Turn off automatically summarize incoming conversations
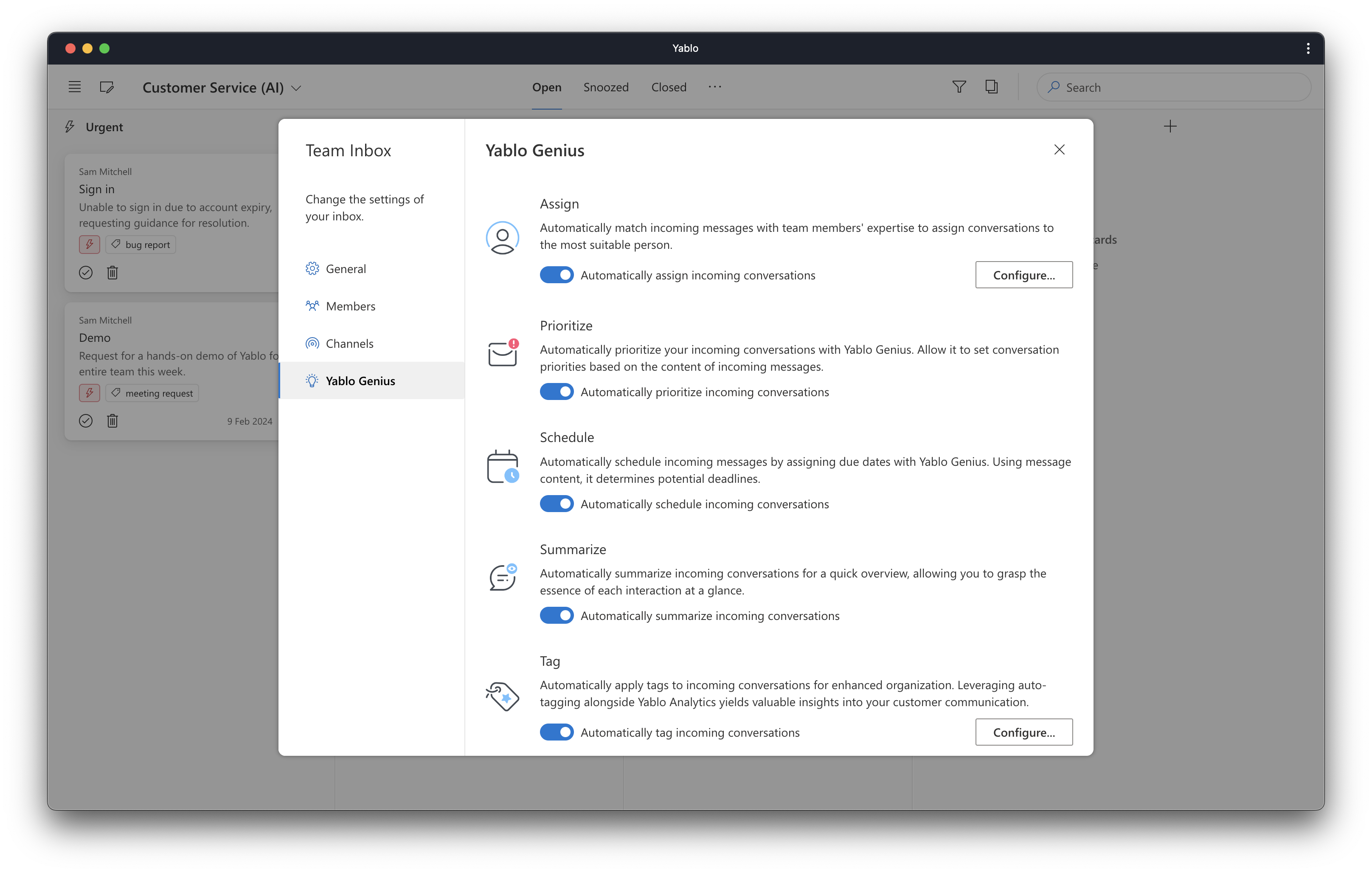The image size is (1372, 873). click(x=557, y=615)
